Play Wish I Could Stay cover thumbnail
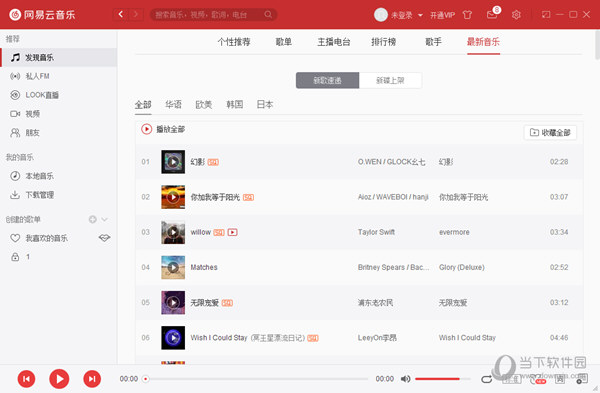 (173, 338)
